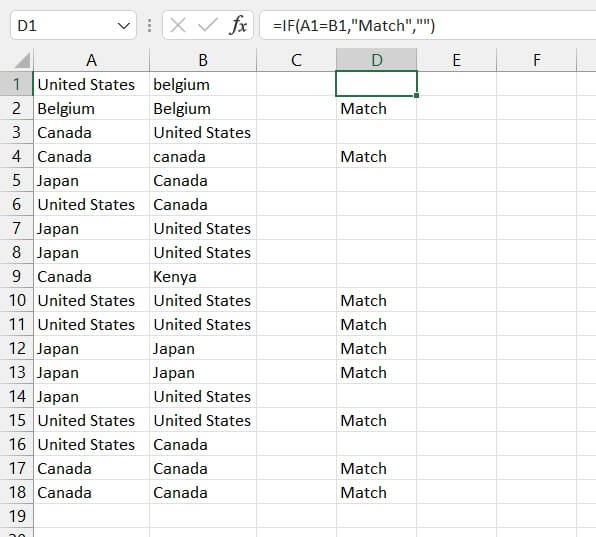Select column D header
596x537 pixels.
pos(377,60)
